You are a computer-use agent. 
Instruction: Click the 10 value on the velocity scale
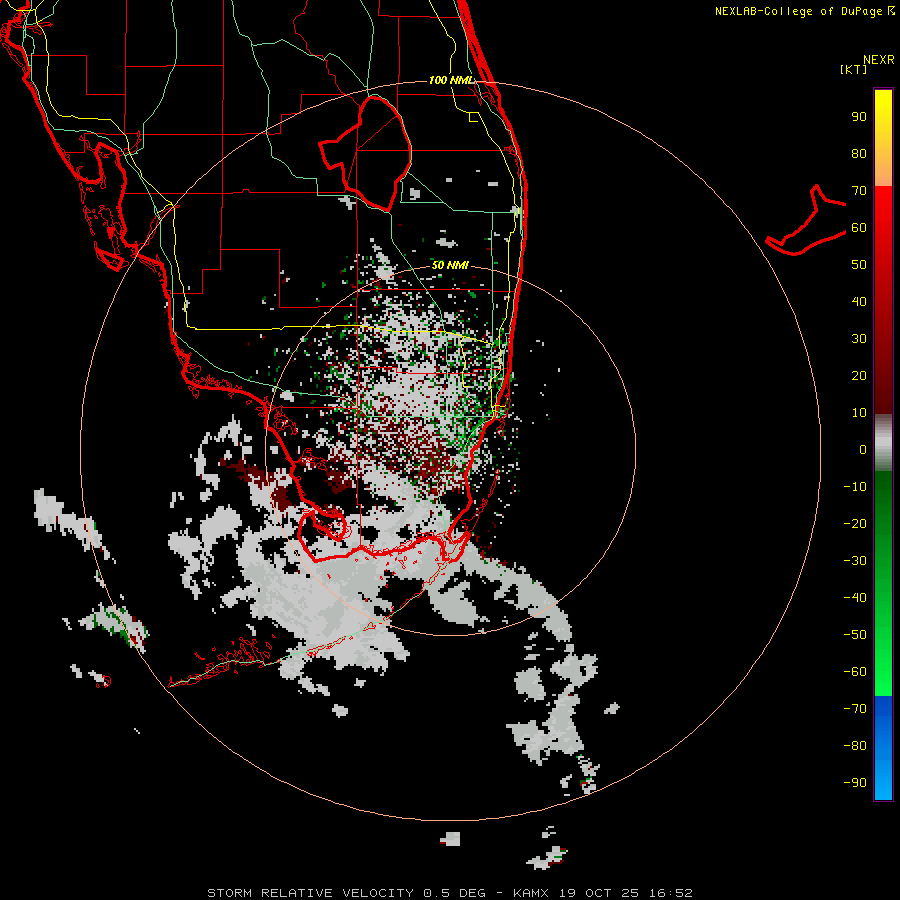click(859, 413)
